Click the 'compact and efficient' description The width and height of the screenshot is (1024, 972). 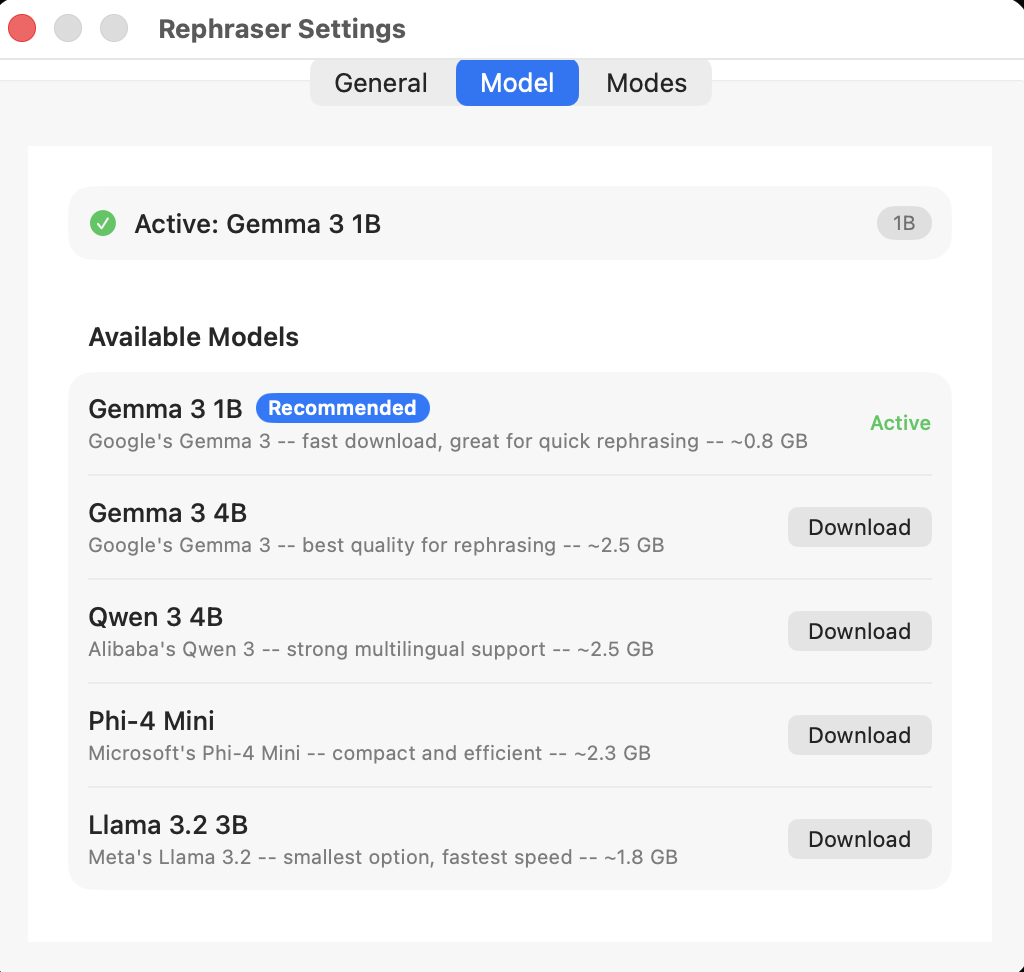pos(370,753)
